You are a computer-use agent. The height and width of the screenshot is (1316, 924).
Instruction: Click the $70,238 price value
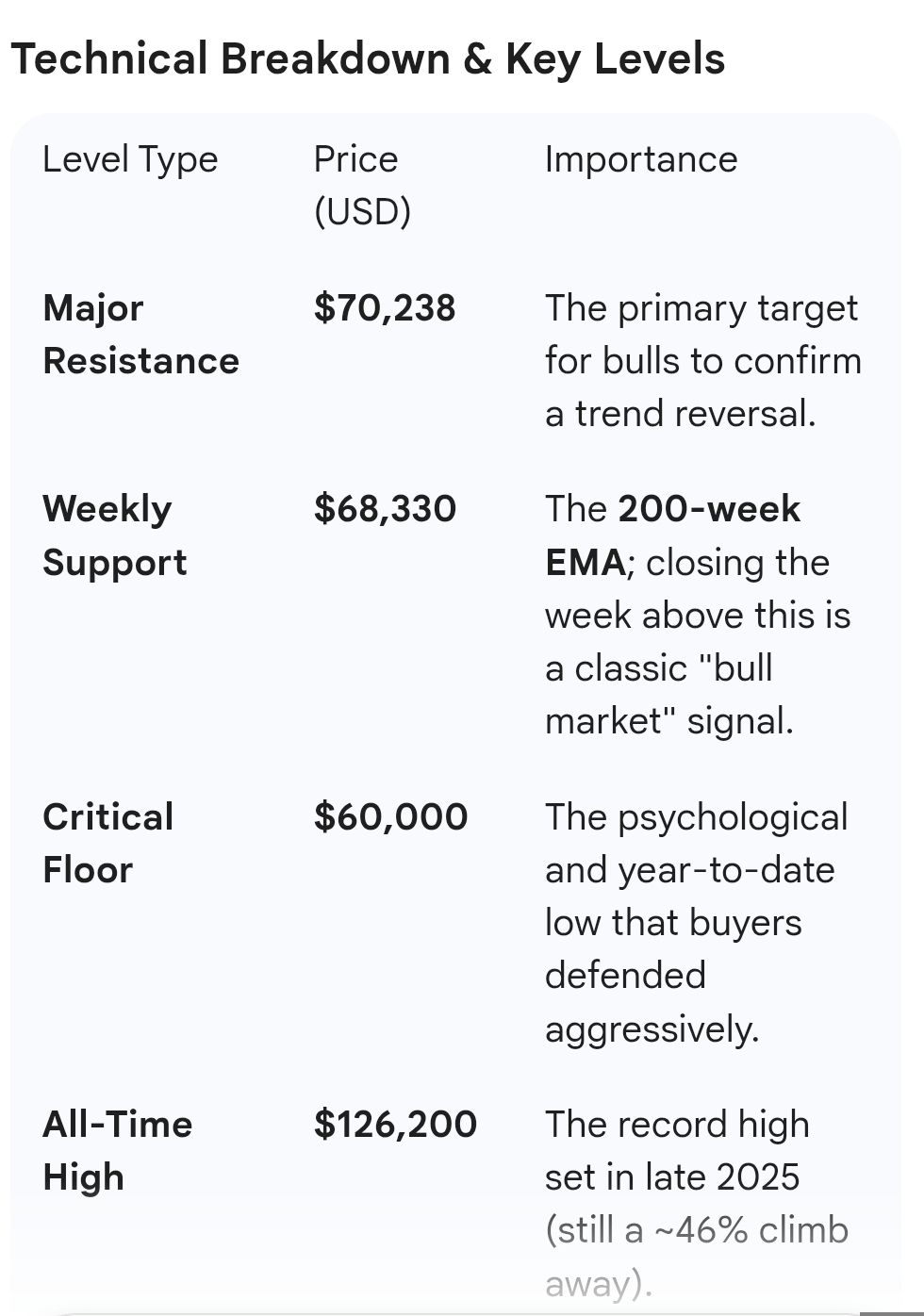coord(385,308)
